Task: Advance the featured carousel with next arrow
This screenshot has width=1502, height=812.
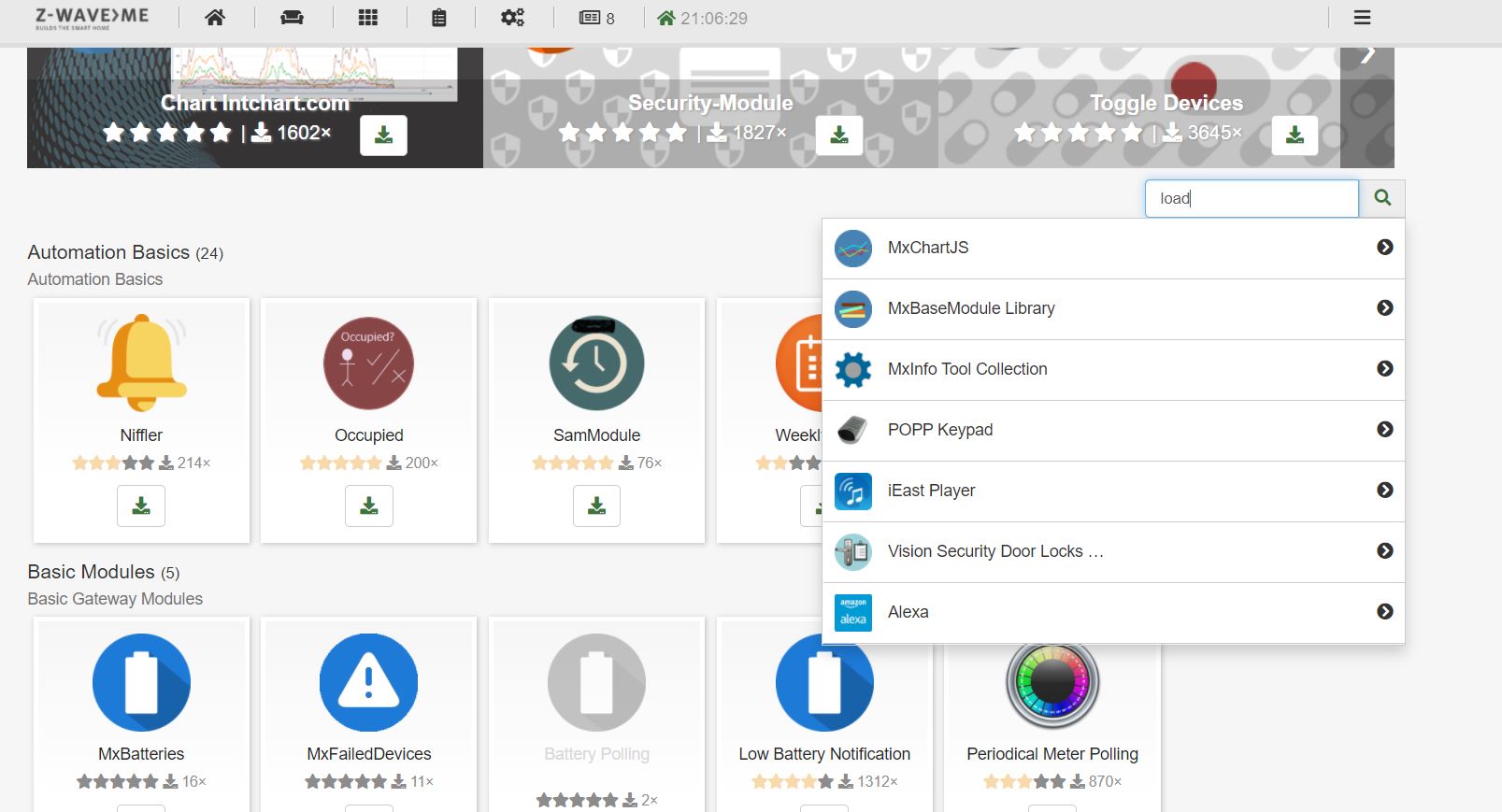Action: (x=1367, y=54)
